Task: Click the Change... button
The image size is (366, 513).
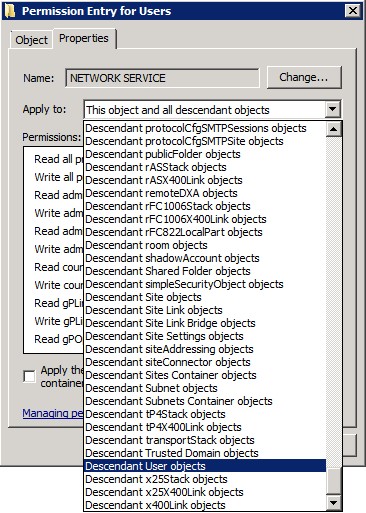Action: click(x=304, y=77)
